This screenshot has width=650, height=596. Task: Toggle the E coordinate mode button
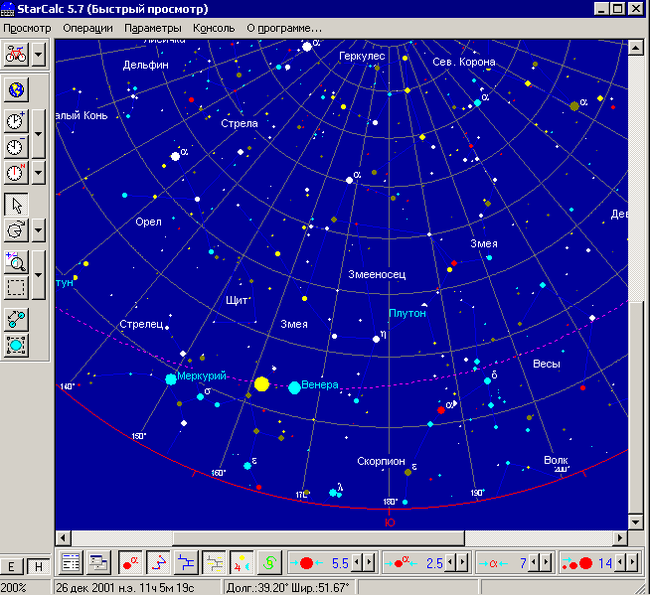(x=11, y=566)
